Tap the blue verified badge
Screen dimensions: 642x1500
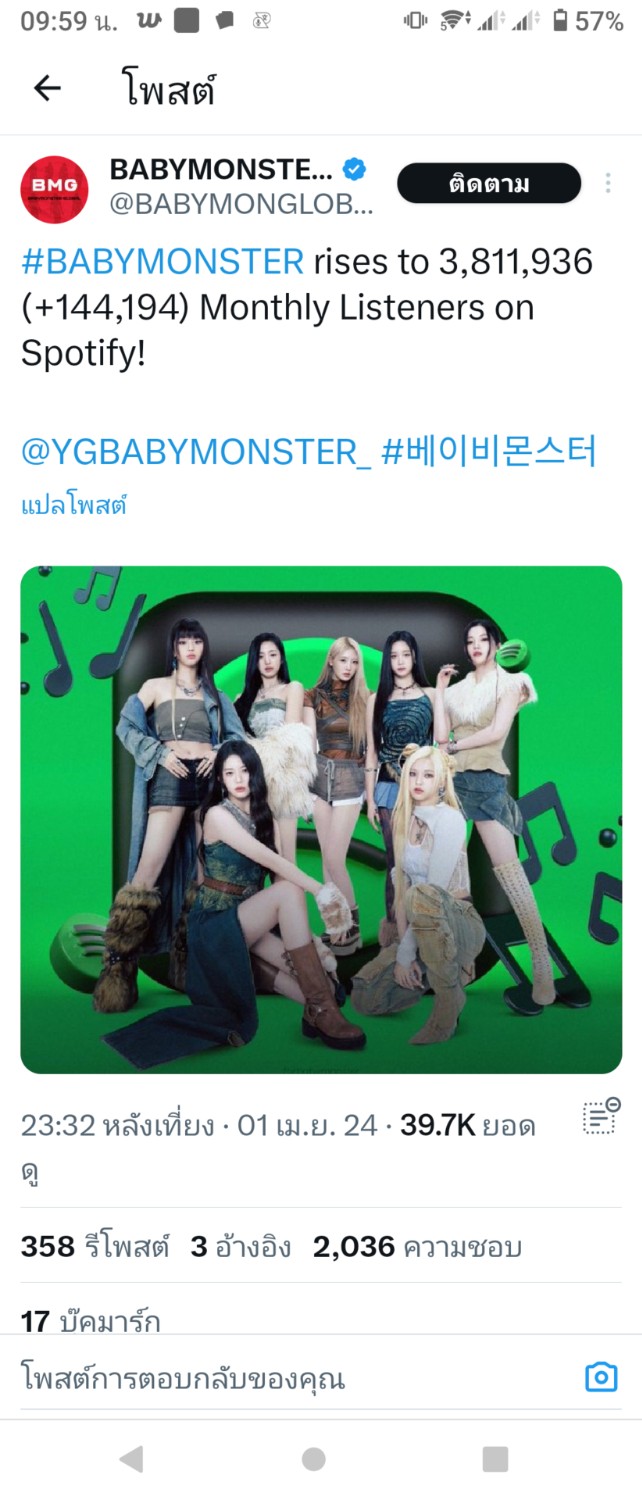click(x=355, y=168)
